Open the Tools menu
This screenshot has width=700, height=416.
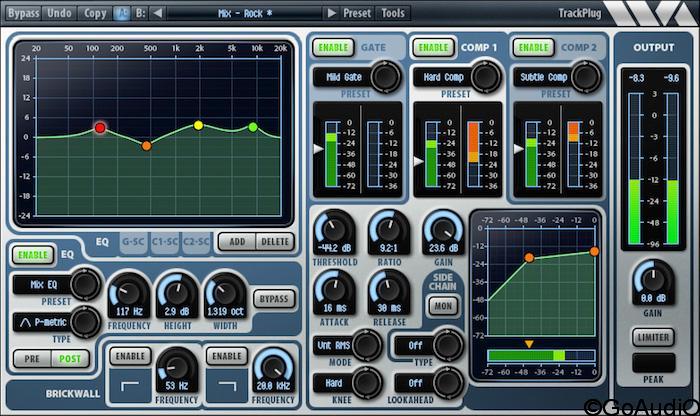393,13
